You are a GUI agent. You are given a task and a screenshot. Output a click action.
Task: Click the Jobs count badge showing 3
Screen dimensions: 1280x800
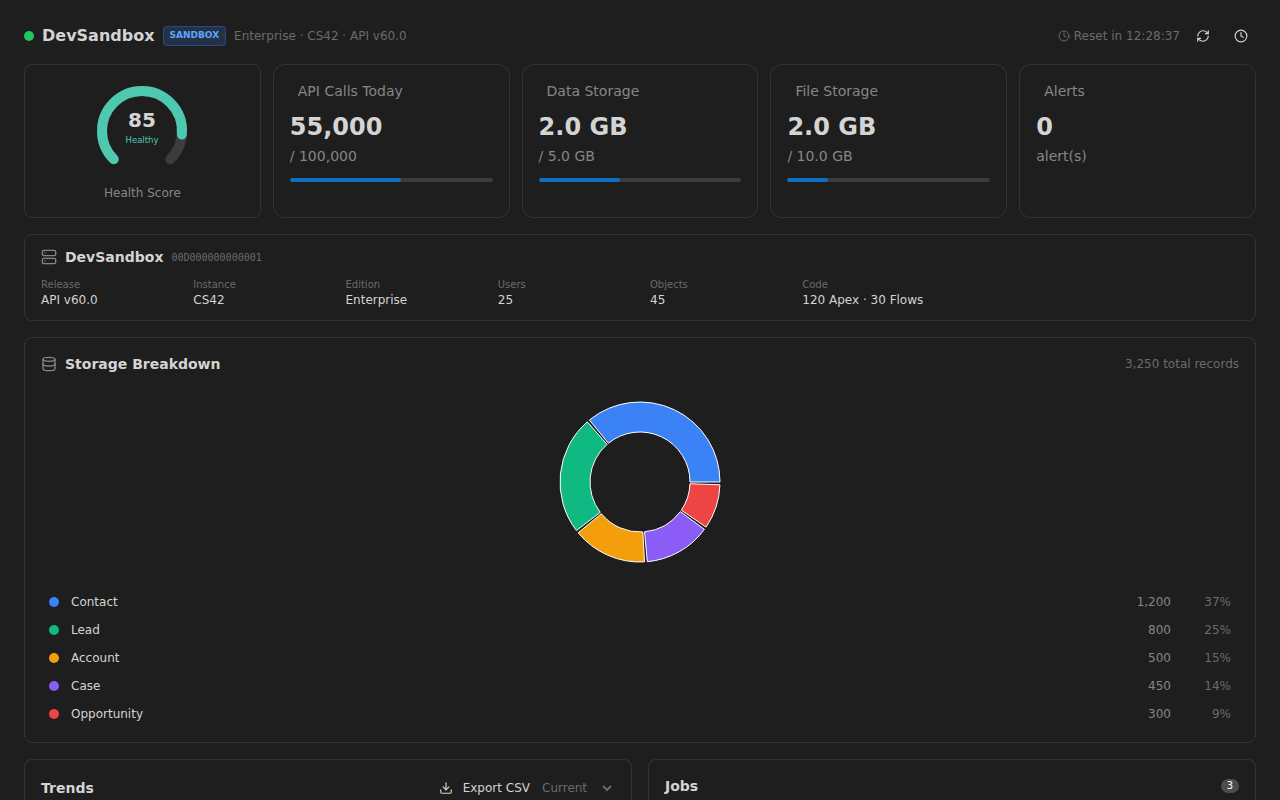[1230, 786]
